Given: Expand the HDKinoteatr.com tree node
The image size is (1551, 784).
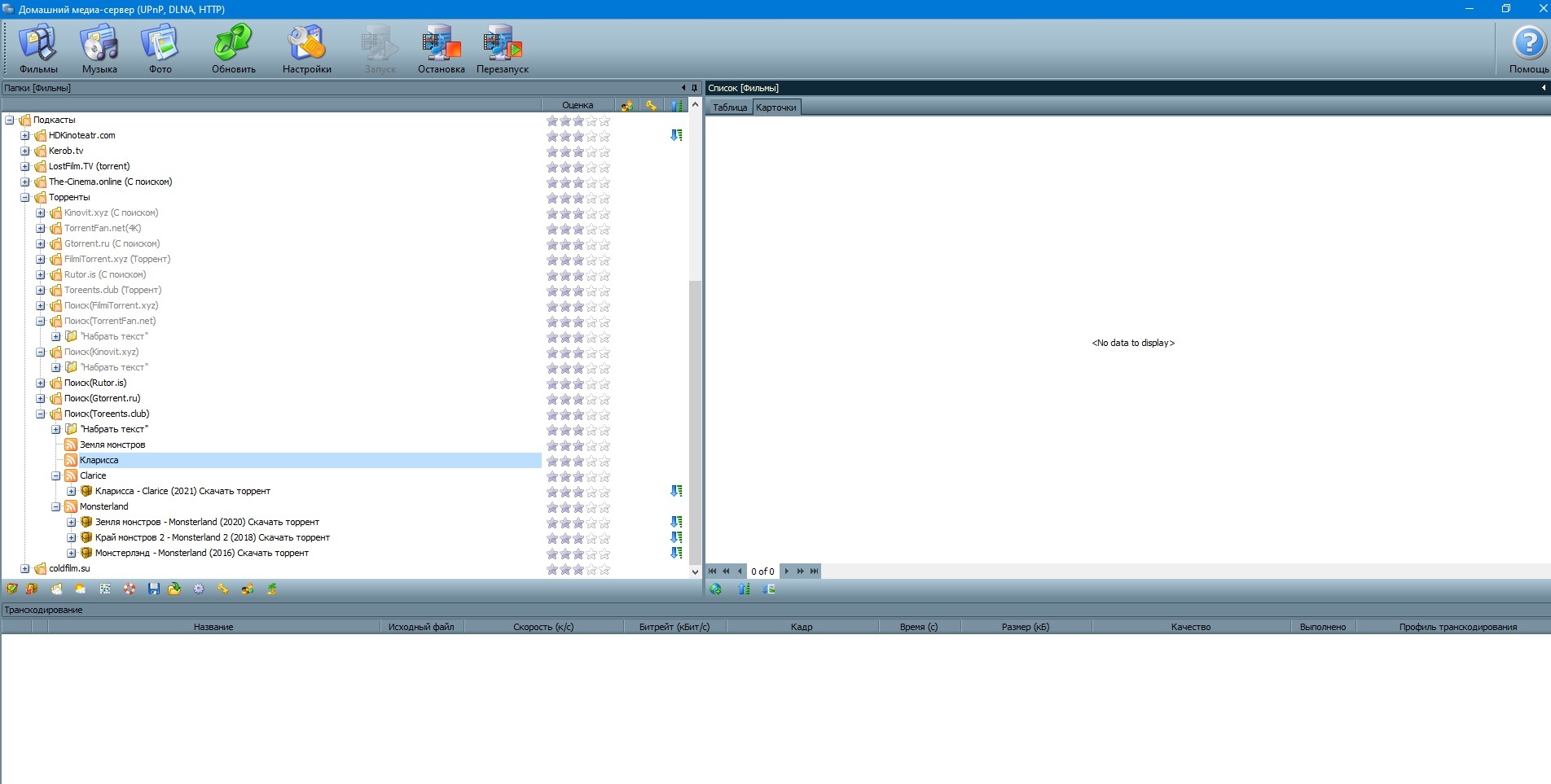Looking at the screenshot, I should (x=24, y=136).
